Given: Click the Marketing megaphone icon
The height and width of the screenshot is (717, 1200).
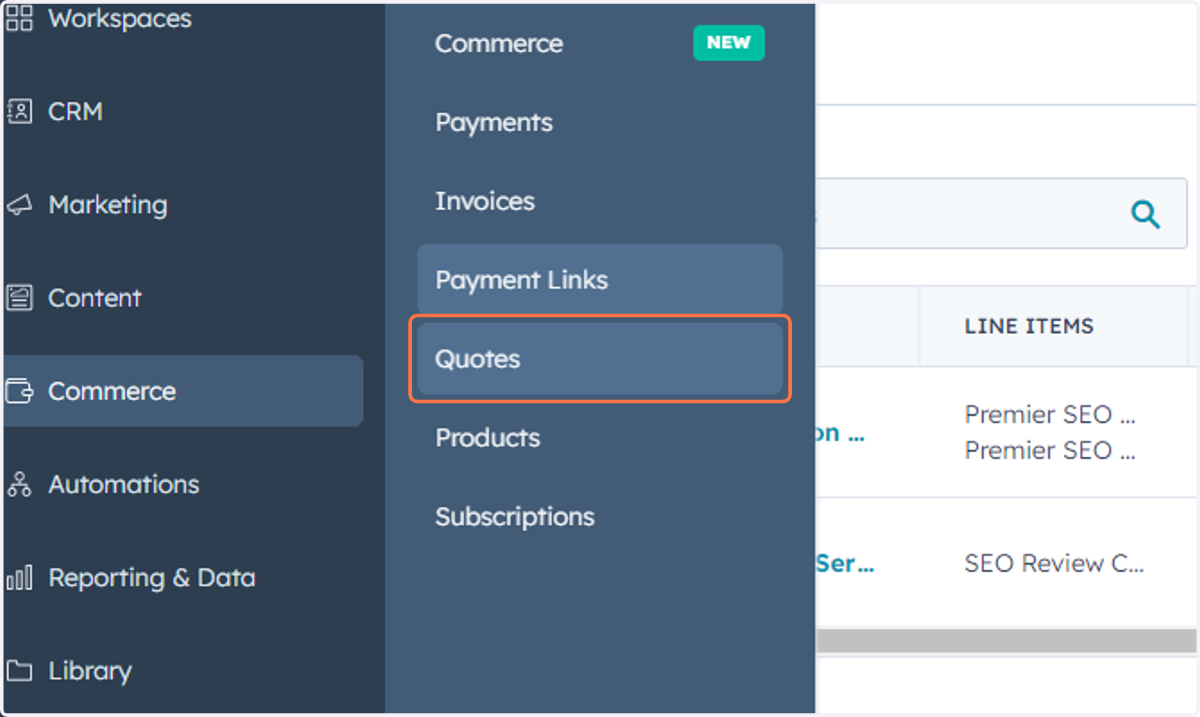Looking at the screenshot, I should pos(20,205).
